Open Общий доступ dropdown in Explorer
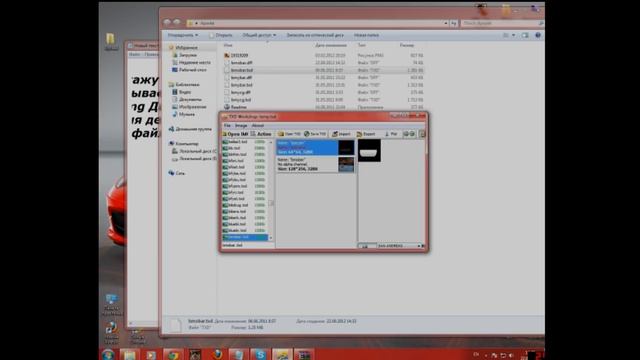The height and width of the screenshot is (360, 640). [259, 35]
